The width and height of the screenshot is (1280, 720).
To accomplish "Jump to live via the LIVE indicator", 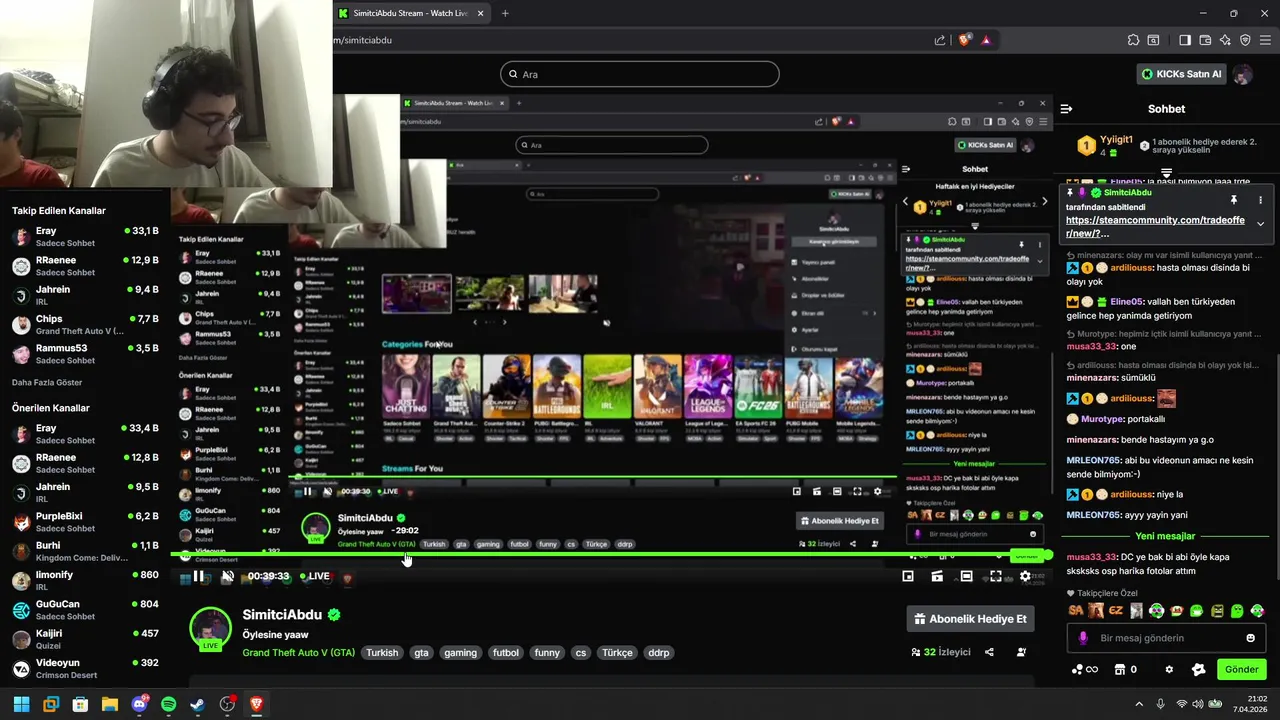I will click(314, 576).
